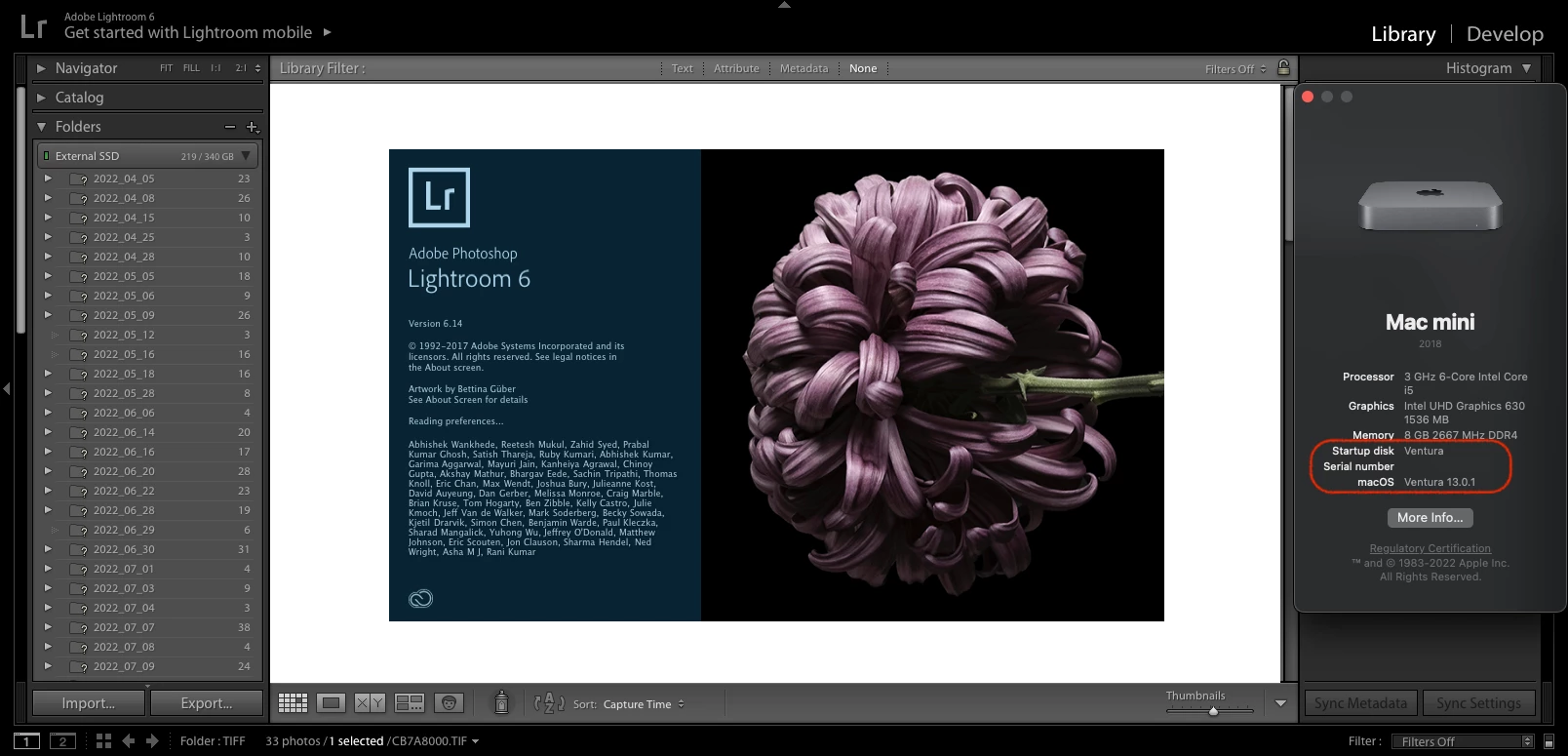Click the Import... button

(89, 703)
